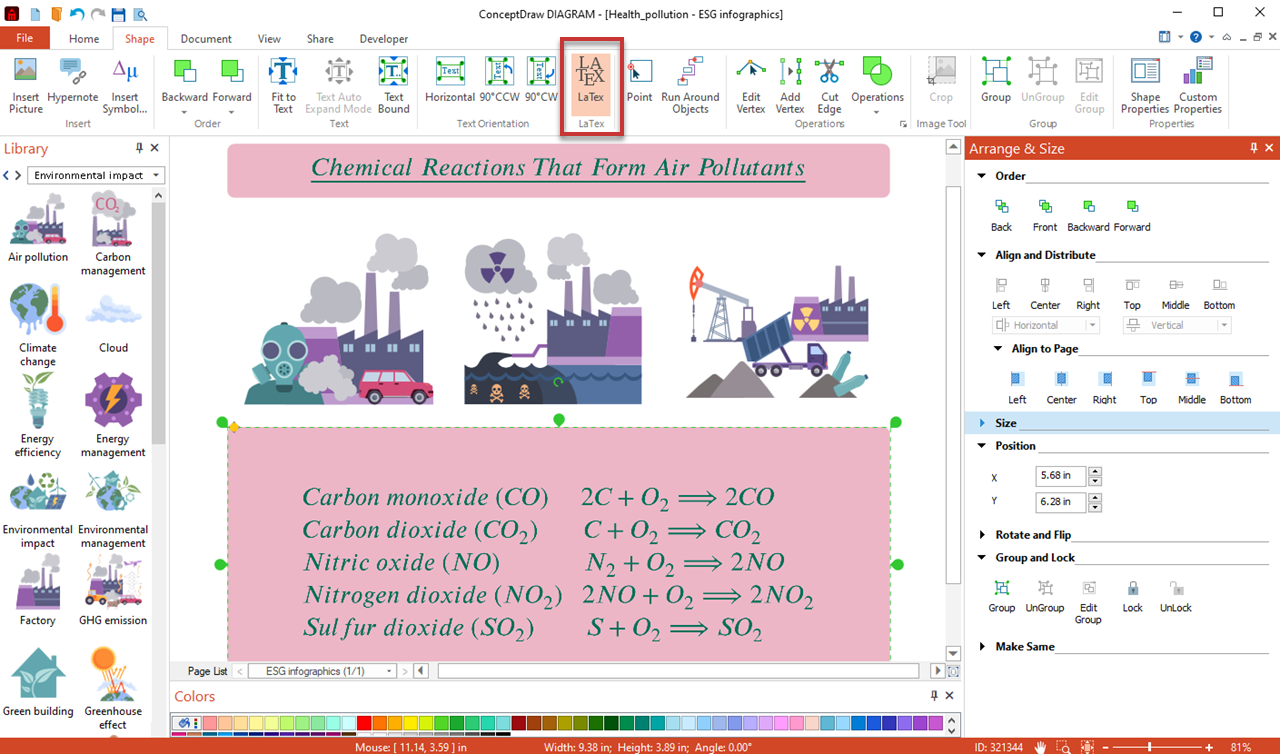This screenshot has width=1280, height=754.
Task: Select the Add Vertex tool
Action: (x=790, y=86)
